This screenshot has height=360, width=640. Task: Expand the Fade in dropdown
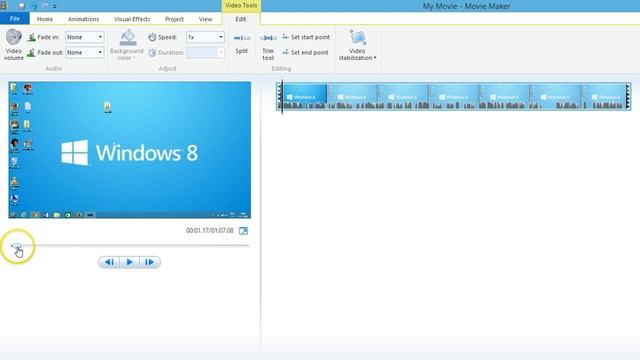coord(100,37)
